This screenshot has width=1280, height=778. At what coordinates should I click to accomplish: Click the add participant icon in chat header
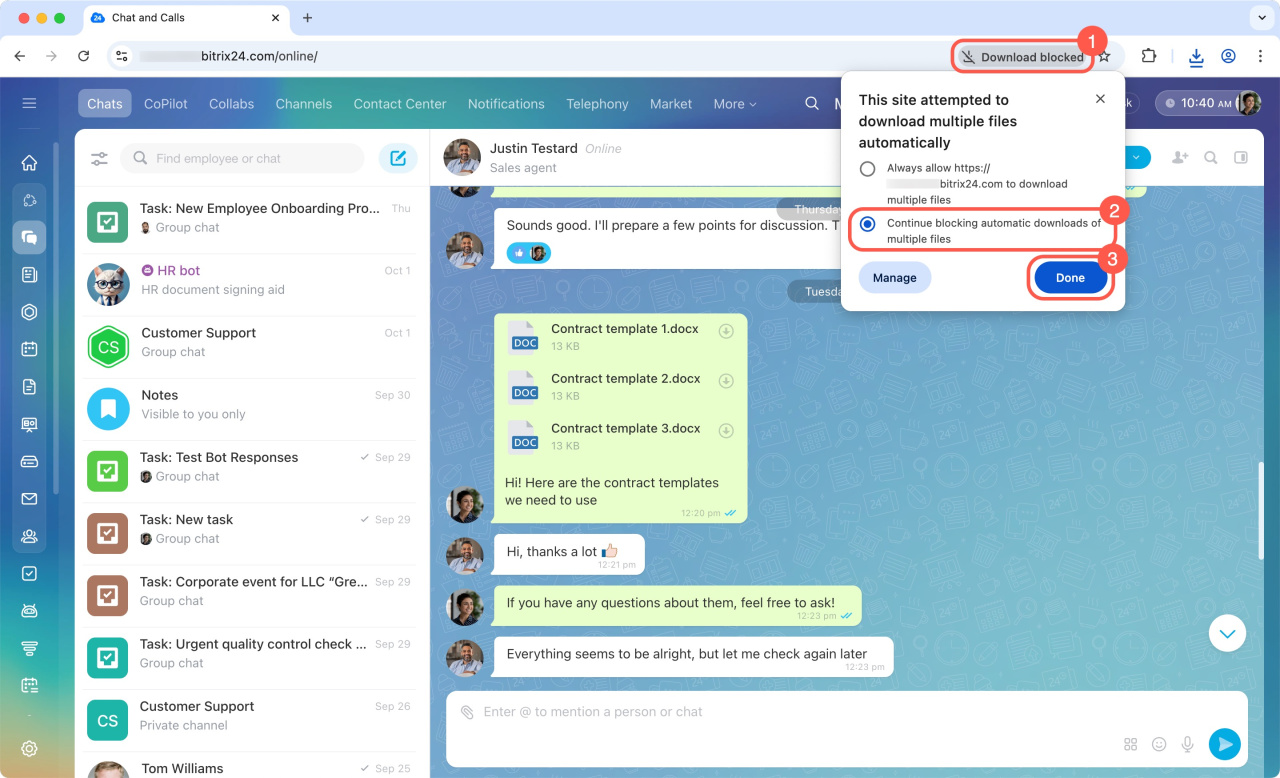click(x=1180, y=158)
